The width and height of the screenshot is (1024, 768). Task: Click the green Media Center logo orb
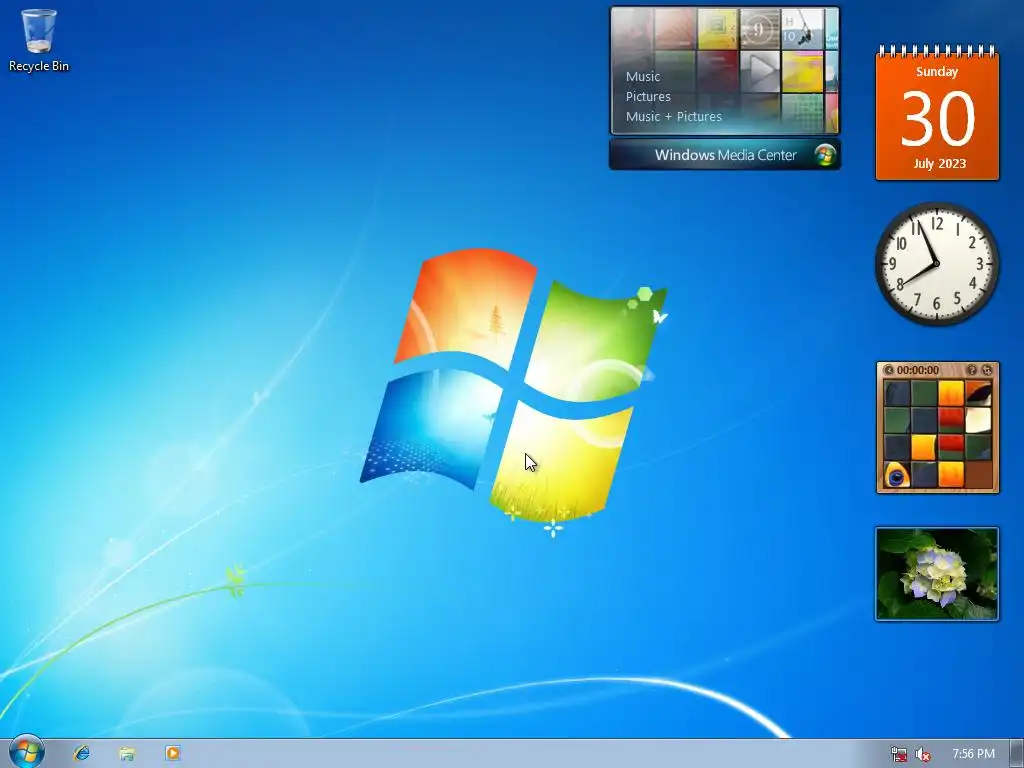coord(825,155)
